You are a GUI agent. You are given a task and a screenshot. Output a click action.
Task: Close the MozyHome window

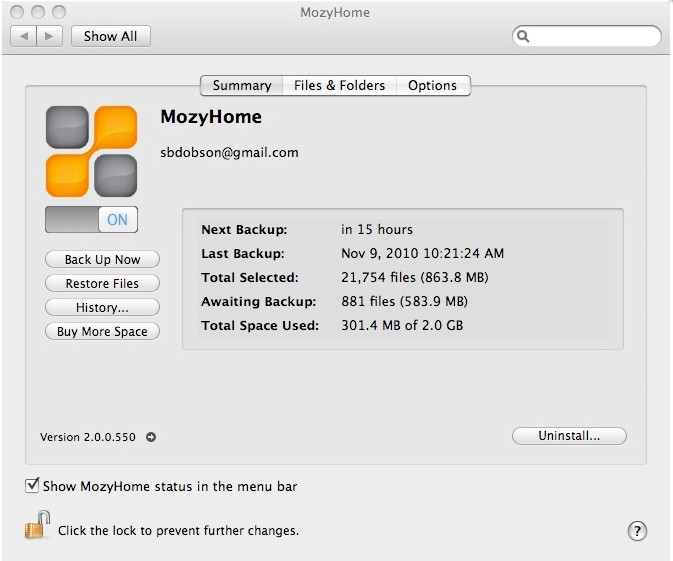17,12
